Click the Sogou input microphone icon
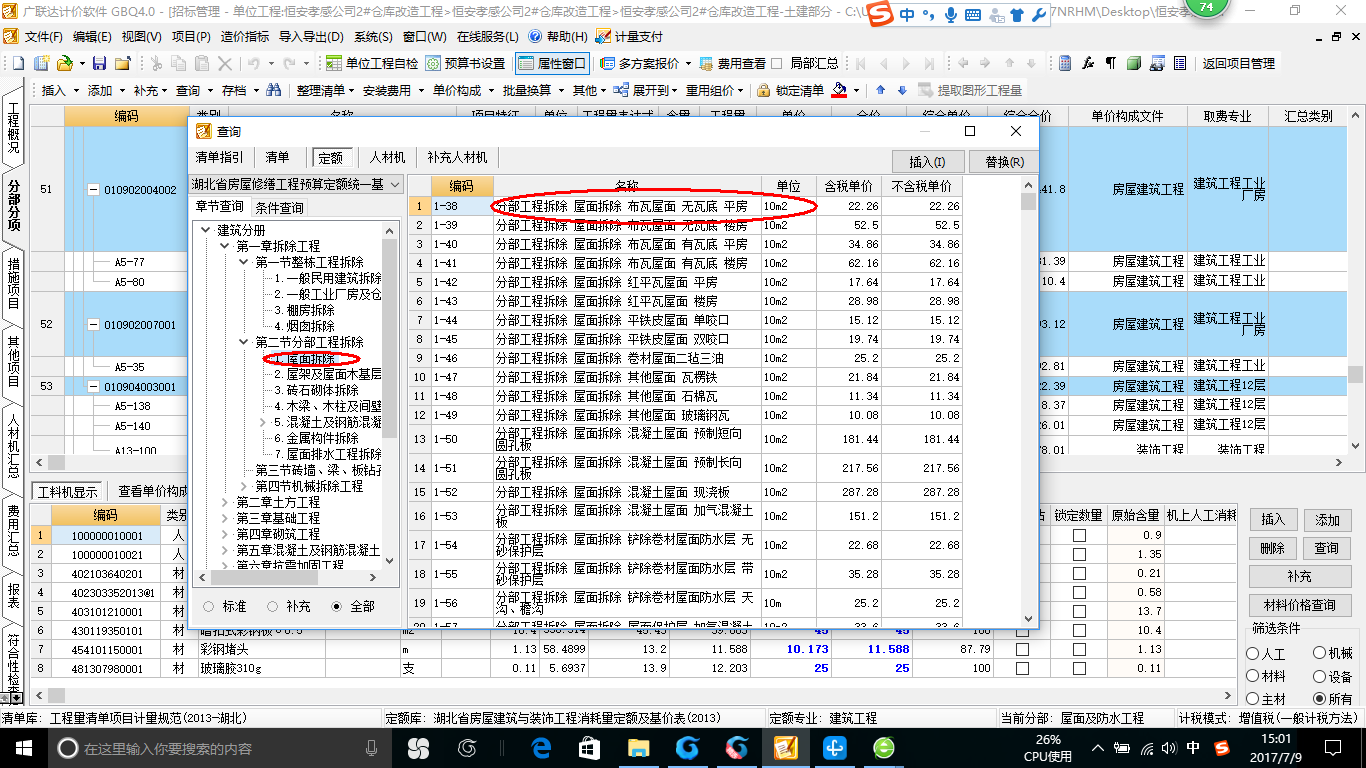 click(949, 15)
